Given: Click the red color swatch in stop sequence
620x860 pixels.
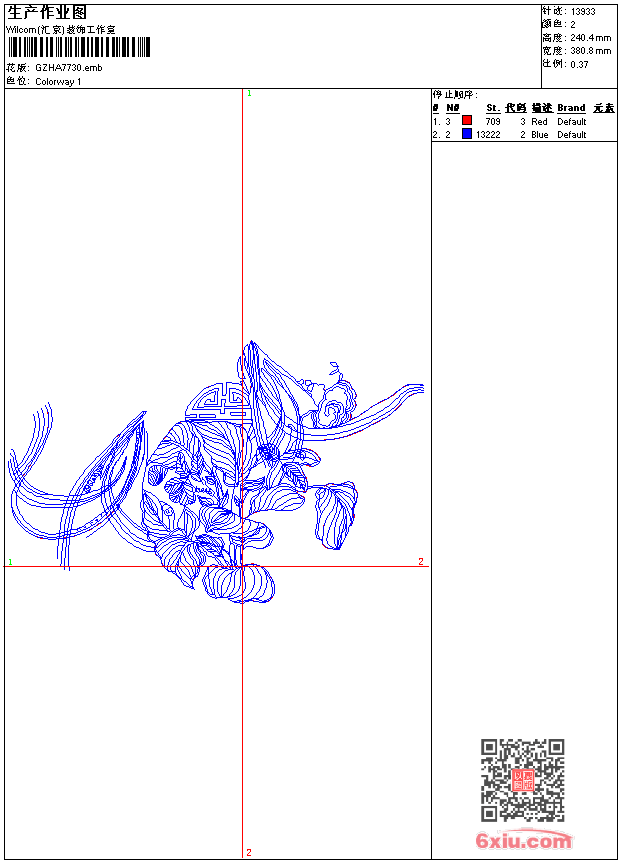Looking at the screenshot, I should coord(467,121).
